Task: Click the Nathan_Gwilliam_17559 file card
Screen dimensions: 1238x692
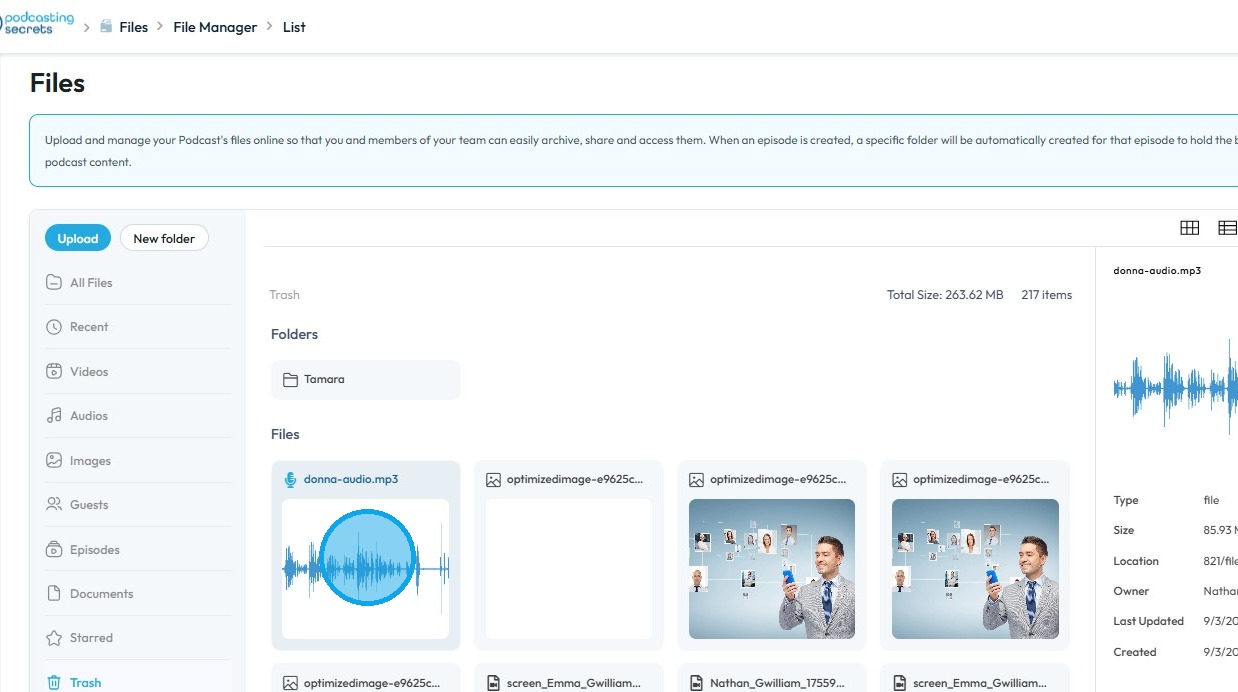Action: click(771, 678)
